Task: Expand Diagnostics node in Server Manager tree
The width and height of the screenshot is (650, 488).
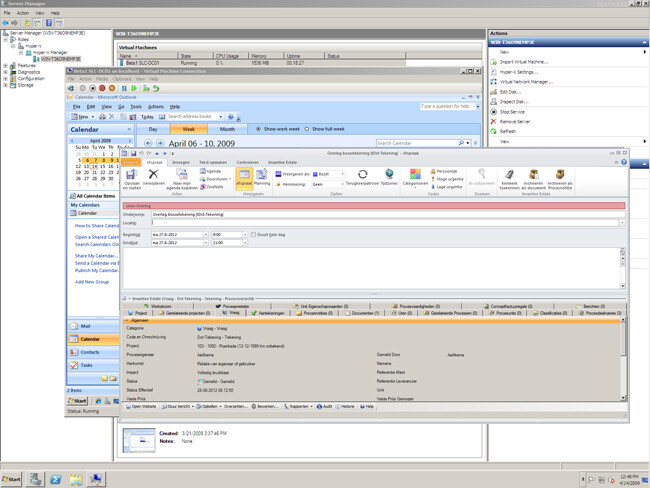Action: click(5, 72)
